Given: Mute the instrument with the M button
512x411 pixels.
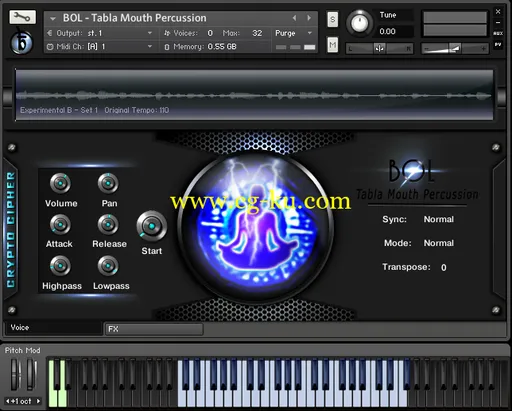Looking at the screenshot, I should point(332,45).
